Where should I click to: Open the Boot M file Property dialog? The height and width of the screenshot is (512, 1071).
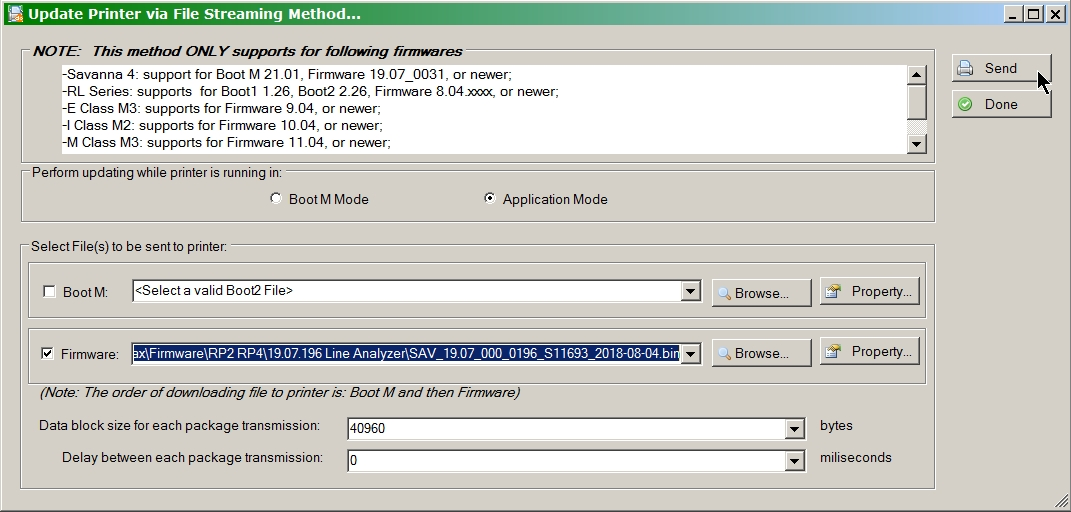pos(870,291)
